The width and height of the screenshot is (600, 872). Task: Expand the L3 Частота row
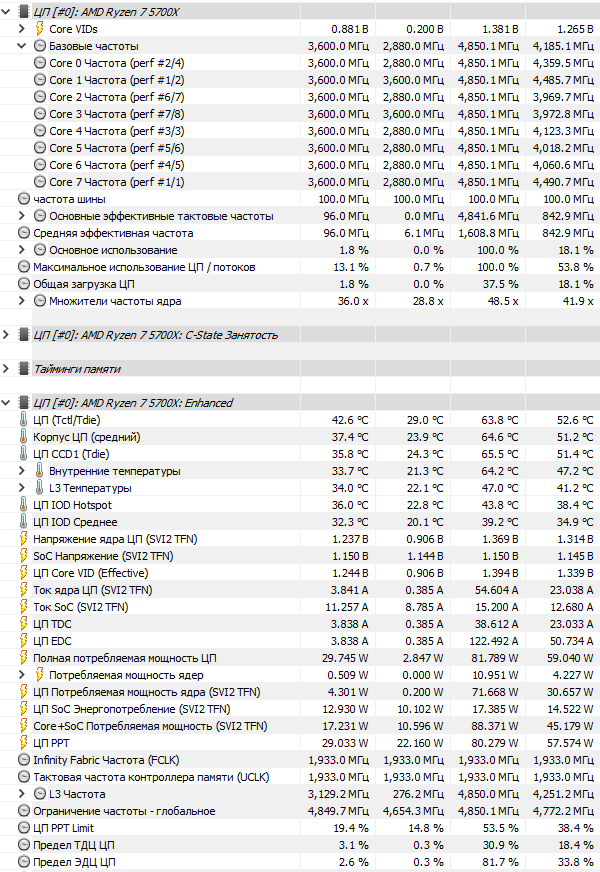22,794
